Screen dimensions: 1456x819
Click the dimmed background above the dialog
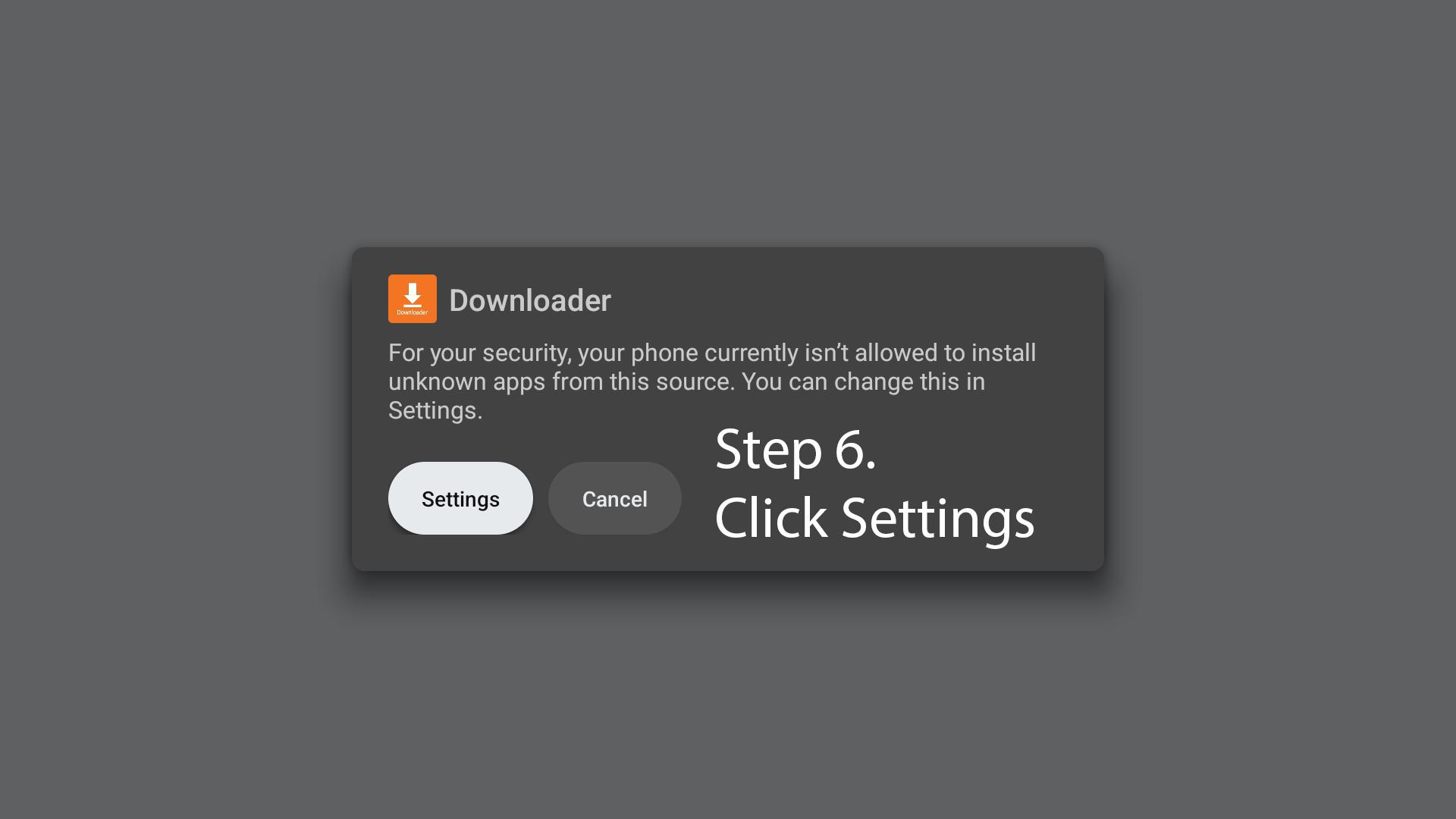728,121
